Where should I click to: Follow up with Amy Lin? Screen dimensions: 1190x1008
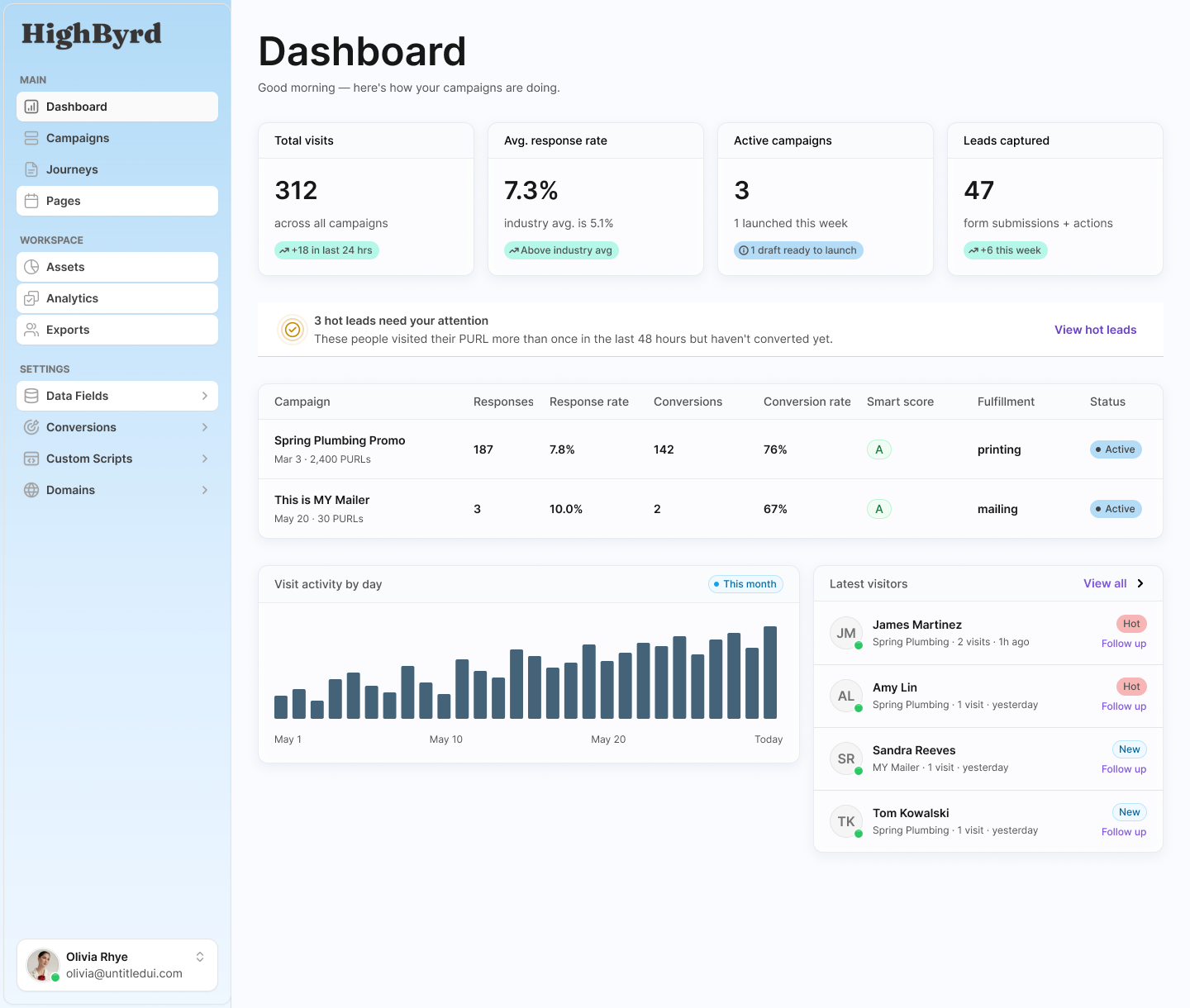coord(1124,706)
